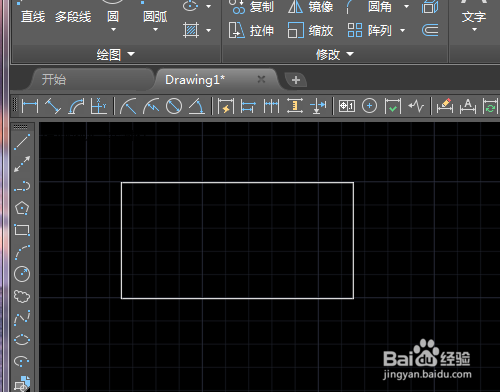This screenshot has height=392, width=500.
Task: Select Arc tool in left toolbar
Action: point(22,252)
